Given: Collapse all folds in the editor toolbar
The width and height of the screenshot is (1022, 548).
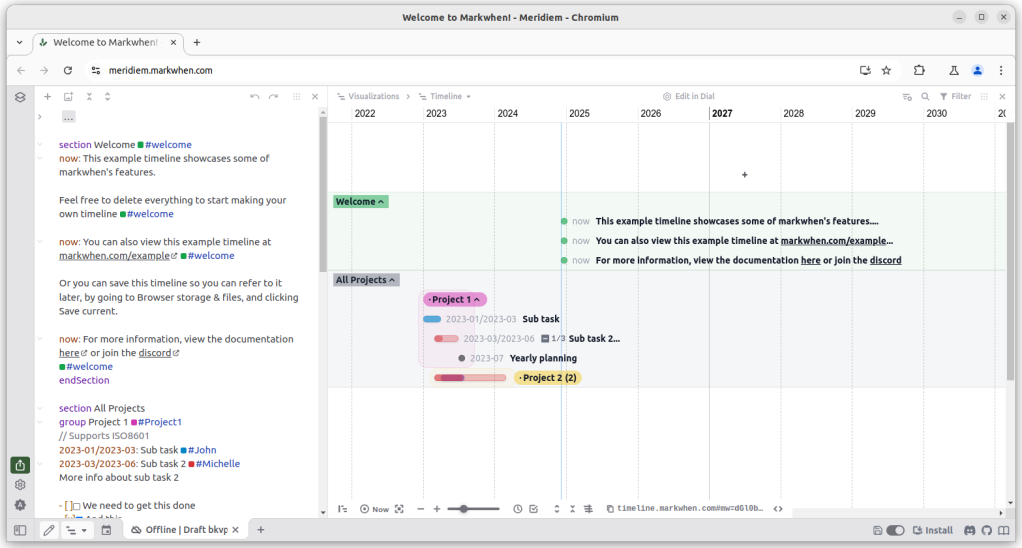Looking at the screenshot, I should coord(89,96).
